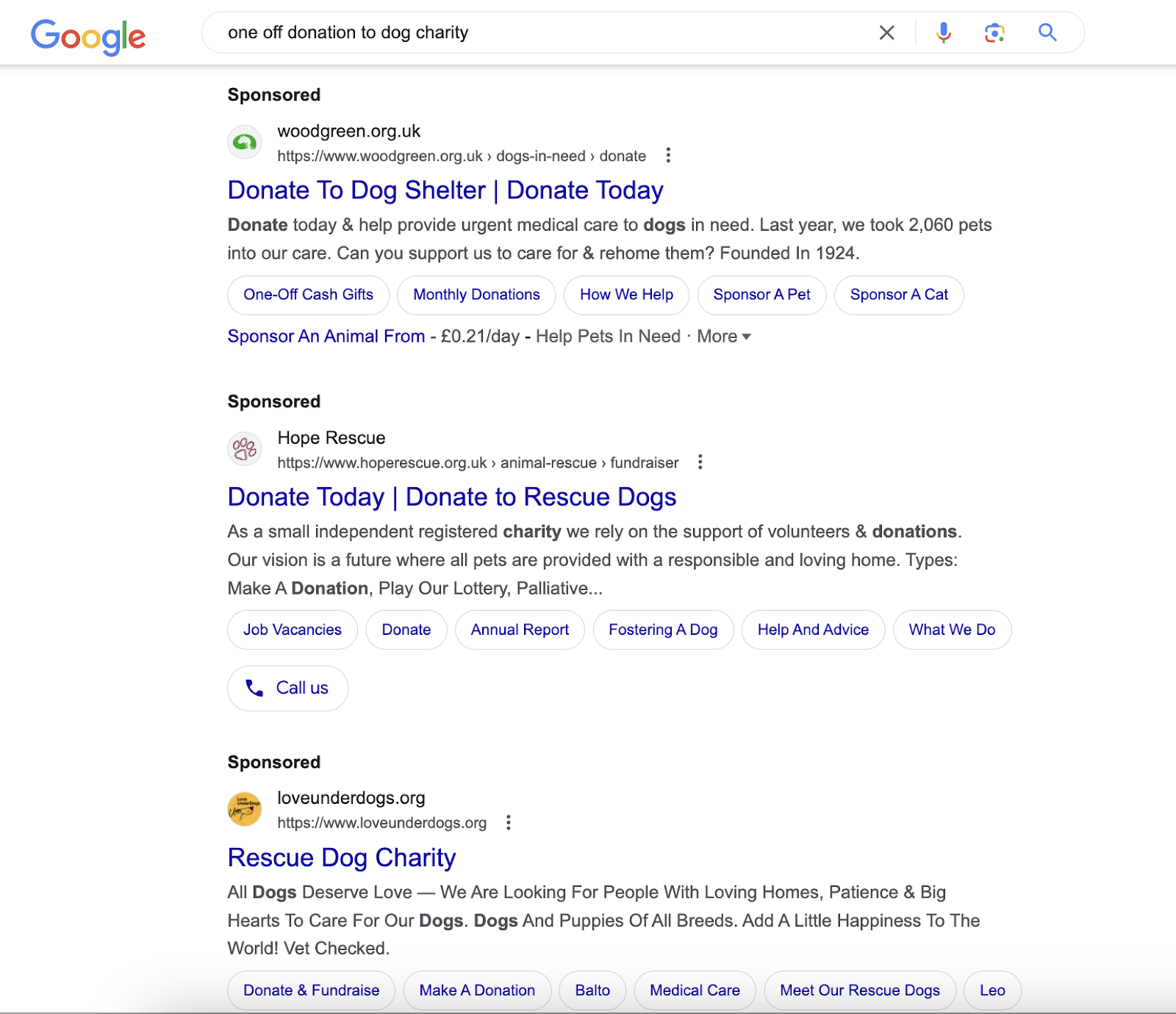Screen dimensions: 1176x1014
Task: Open the three-dot menu for the woodgreen ad
Action: click(x=668, y=155)
